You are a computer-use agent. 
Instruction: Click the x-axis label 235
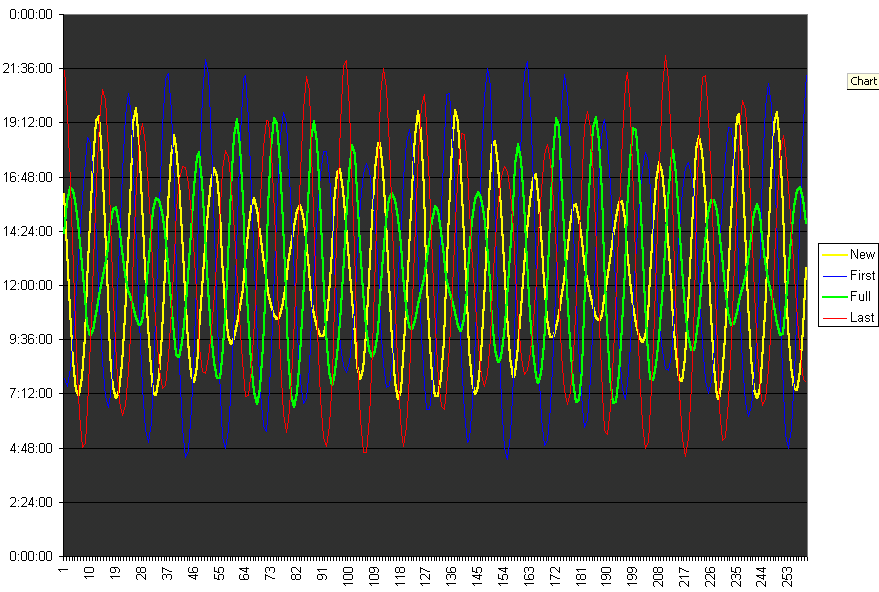736,576
